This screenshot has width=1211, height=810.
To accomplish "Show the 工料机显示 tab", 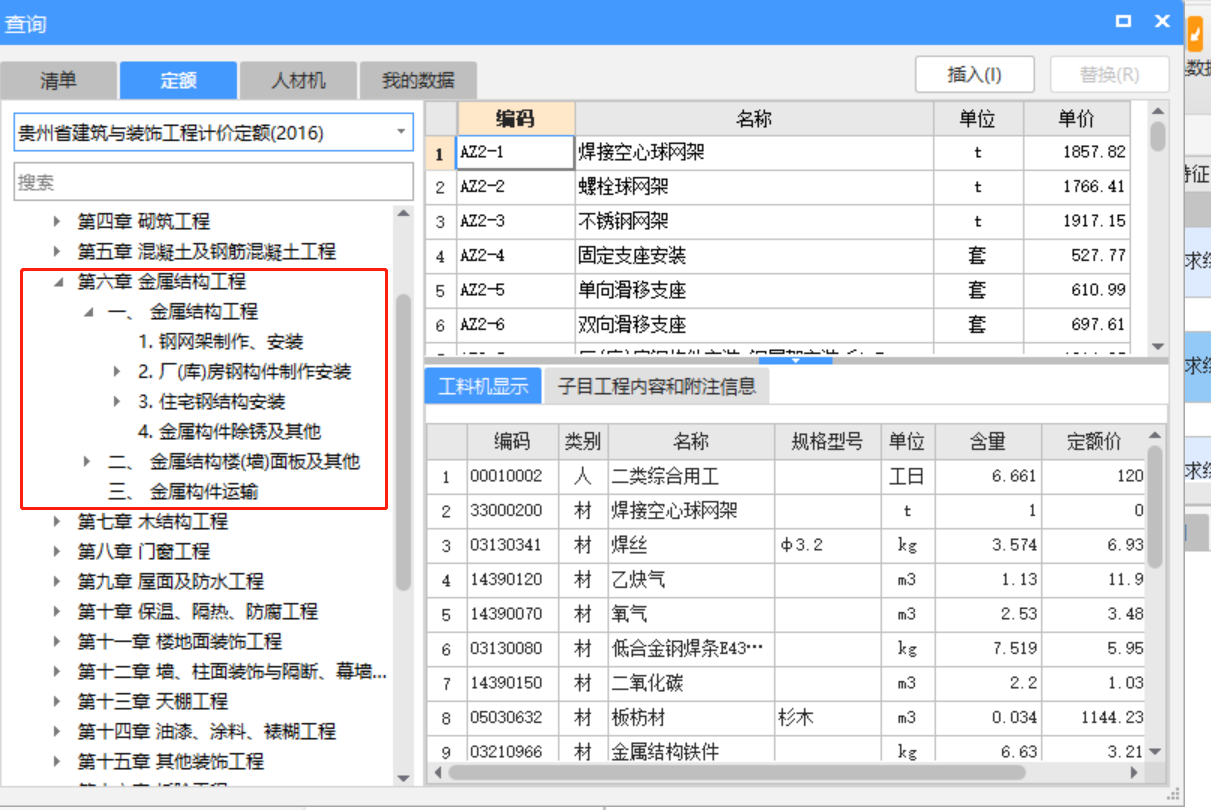I will click(x=483, y=385).
